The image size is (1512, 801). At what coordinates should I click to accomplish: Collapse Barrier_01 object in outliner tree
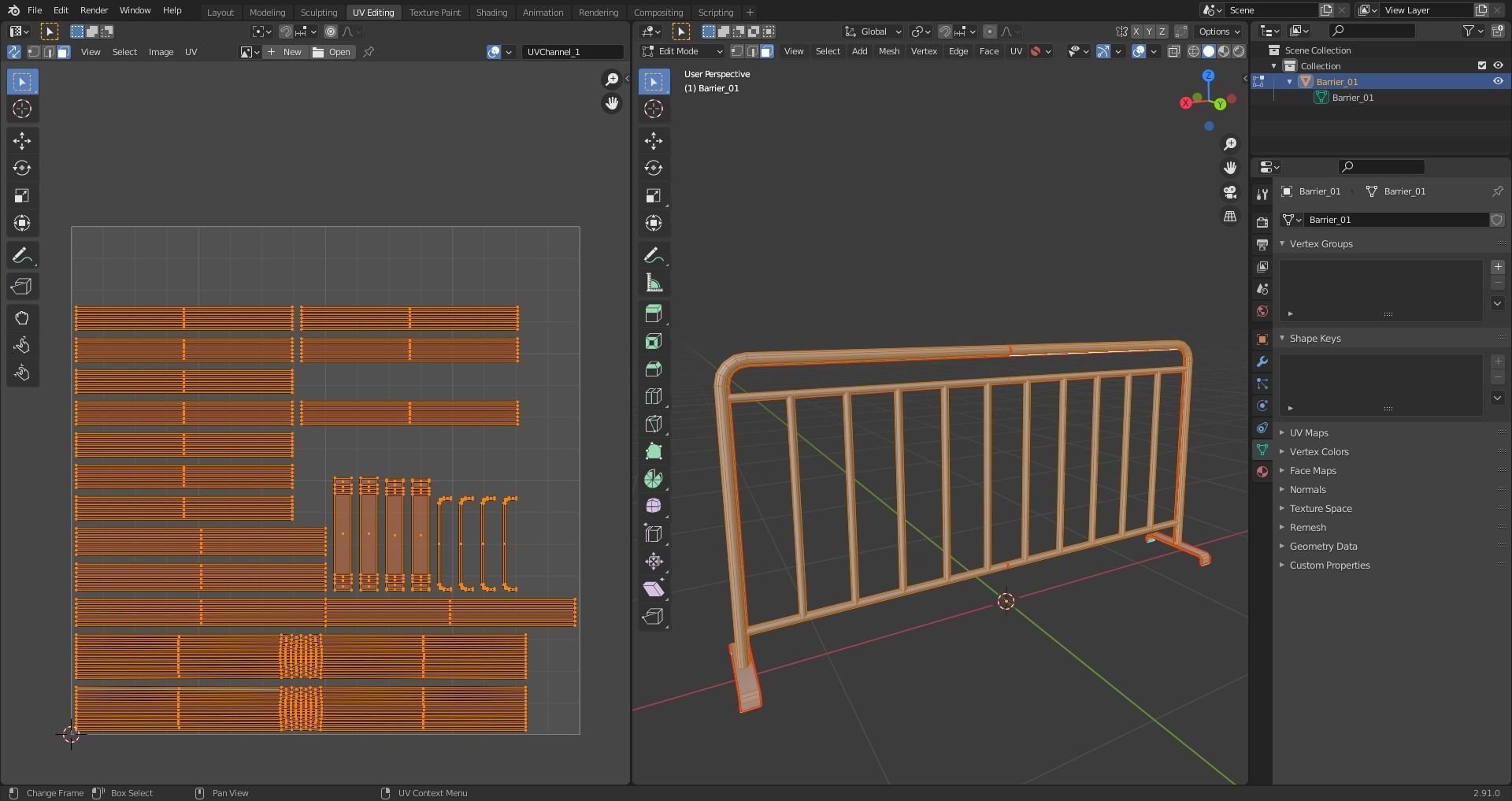1290,82
